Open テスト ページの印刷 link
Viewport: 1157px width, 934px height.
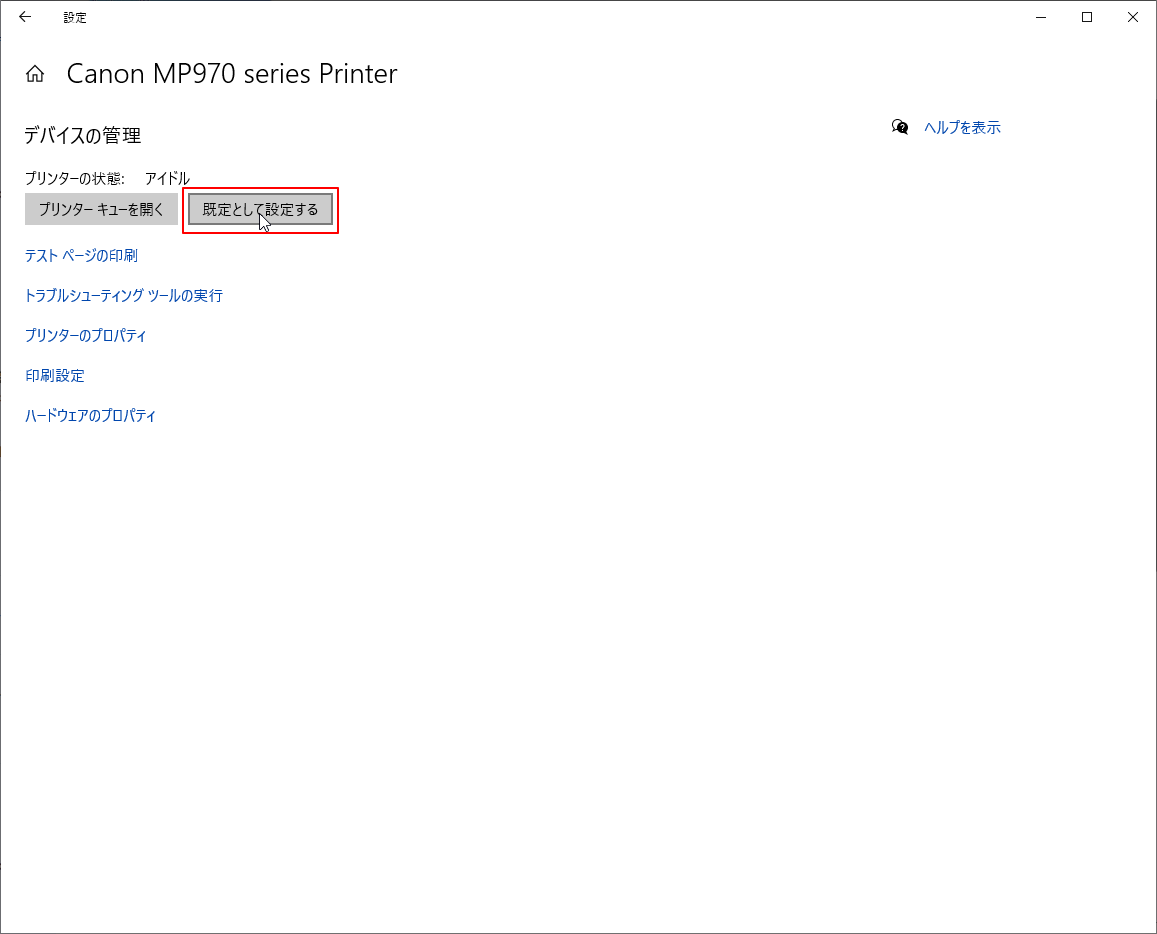point(81,255)
